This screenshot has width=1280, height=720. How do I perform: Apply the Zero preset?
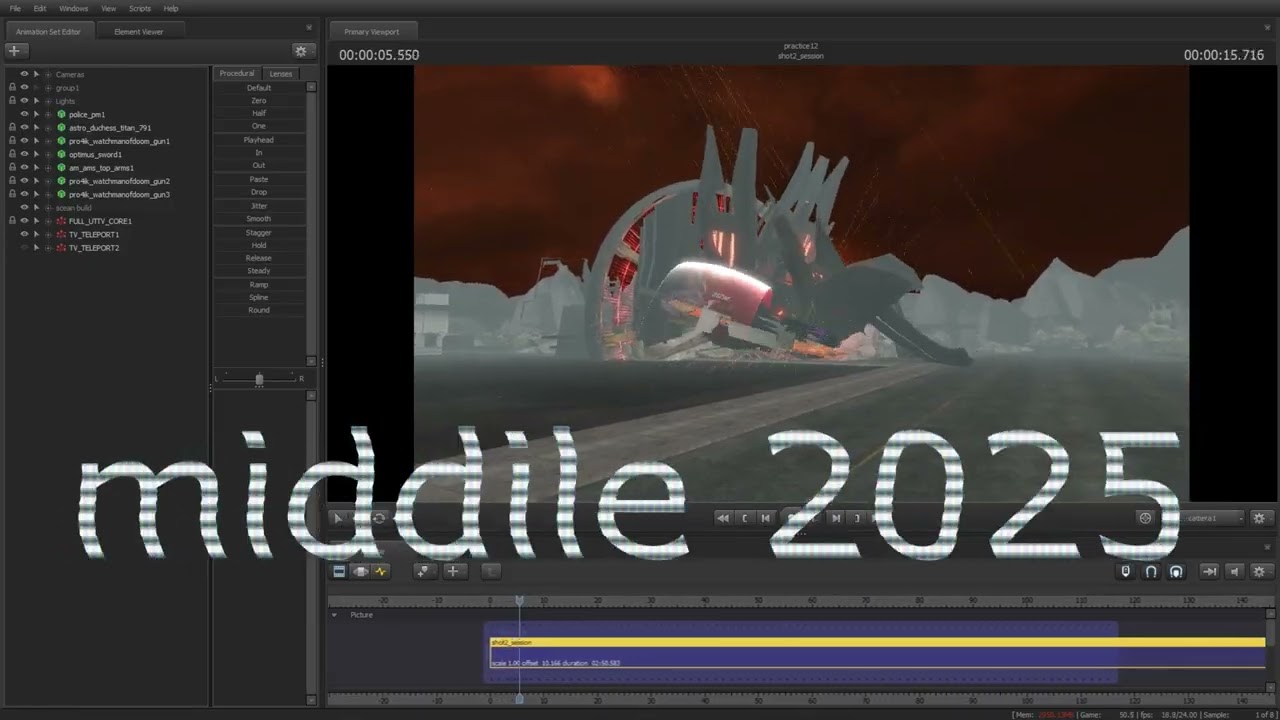coord(259,101)
